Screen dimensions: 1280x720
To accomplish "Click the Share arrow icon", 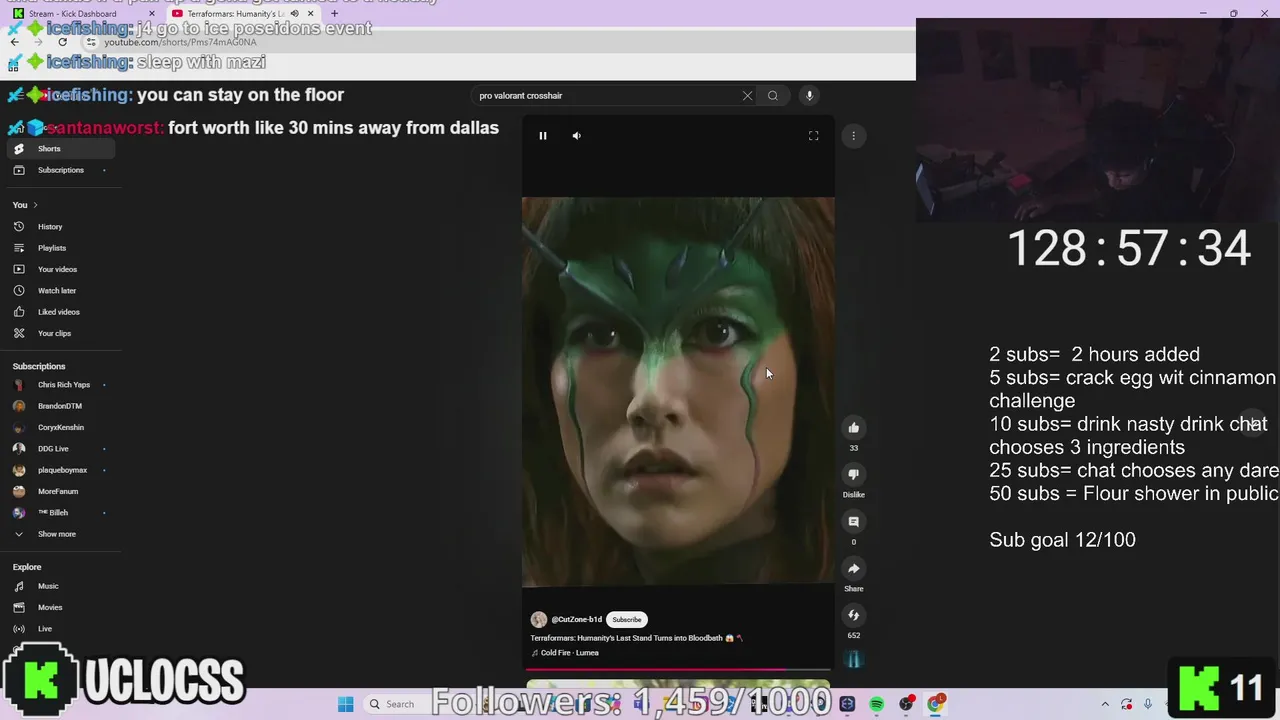I will pos(854,569).
